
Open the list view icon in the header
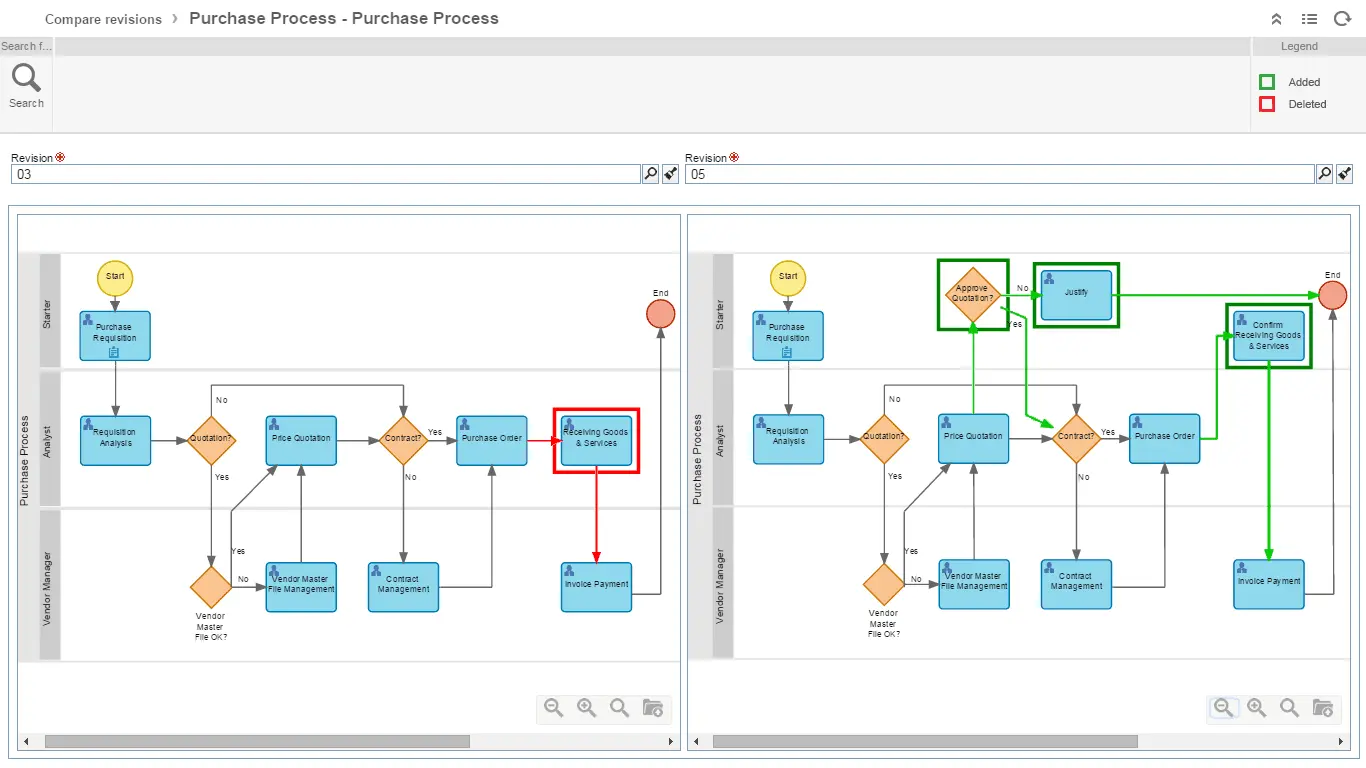tap(1310, 18)
